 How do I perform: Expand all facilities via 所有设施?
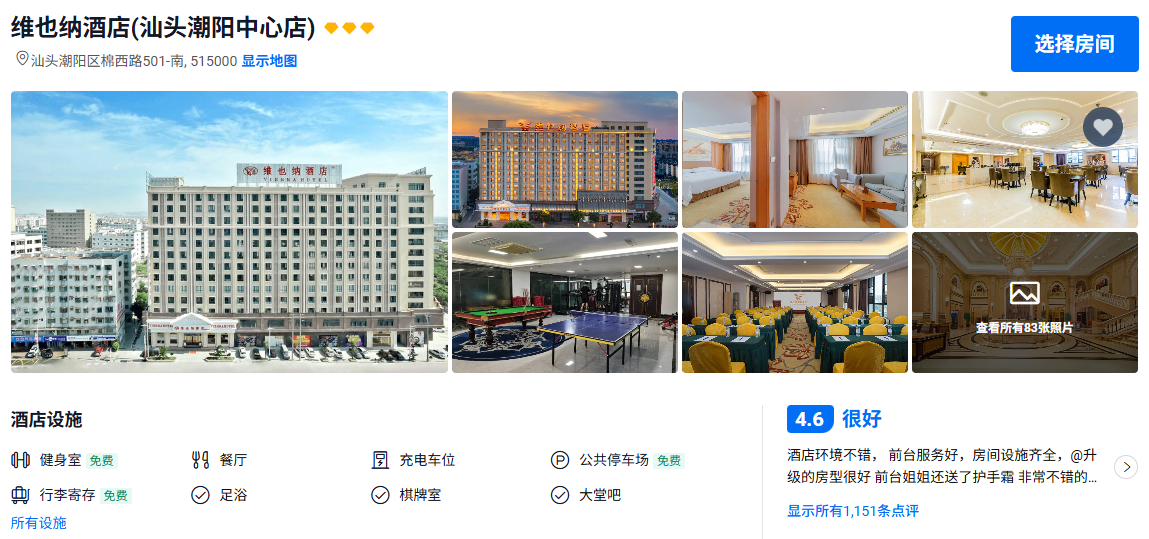(38, 523)
